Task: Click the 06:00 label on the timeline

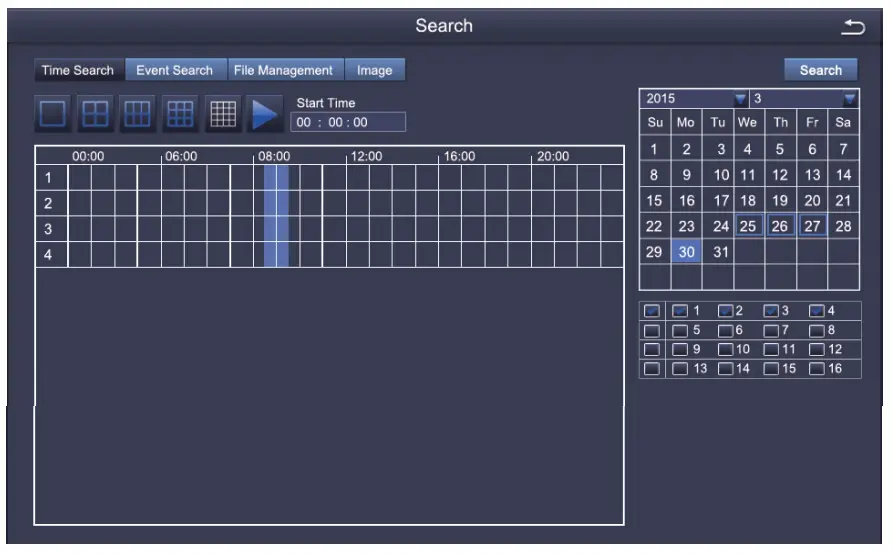Action: (181, 156)
